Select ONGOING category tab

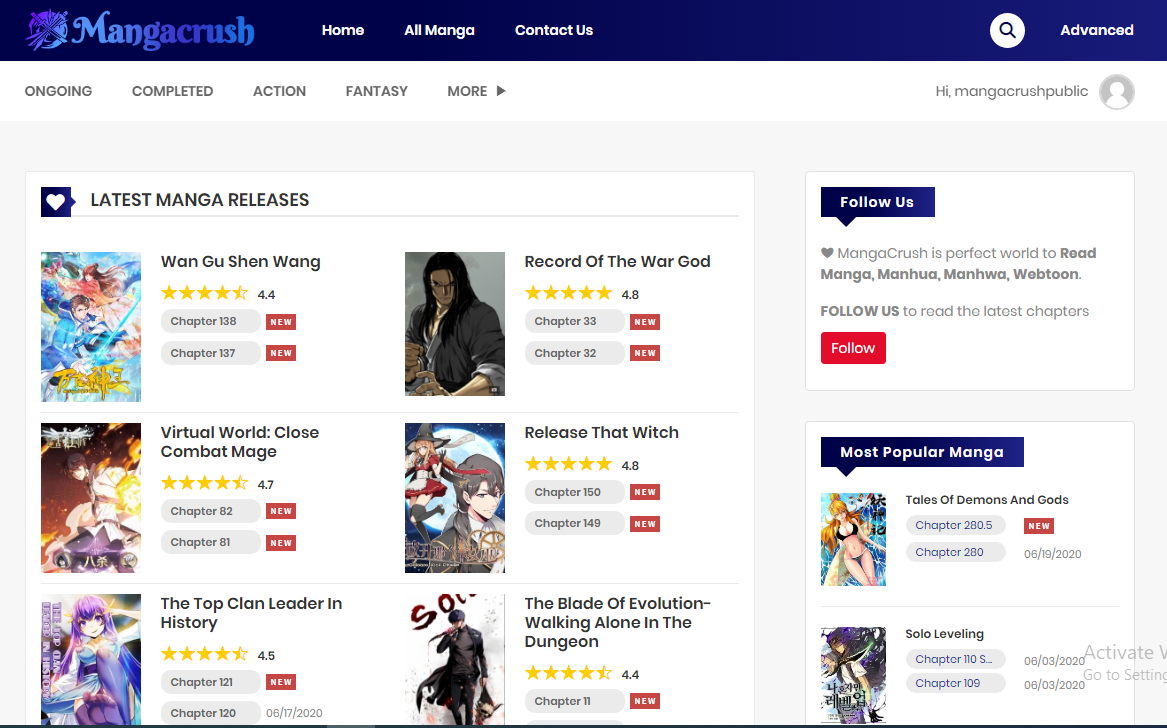pyautogui.click(x=58, y=91)
